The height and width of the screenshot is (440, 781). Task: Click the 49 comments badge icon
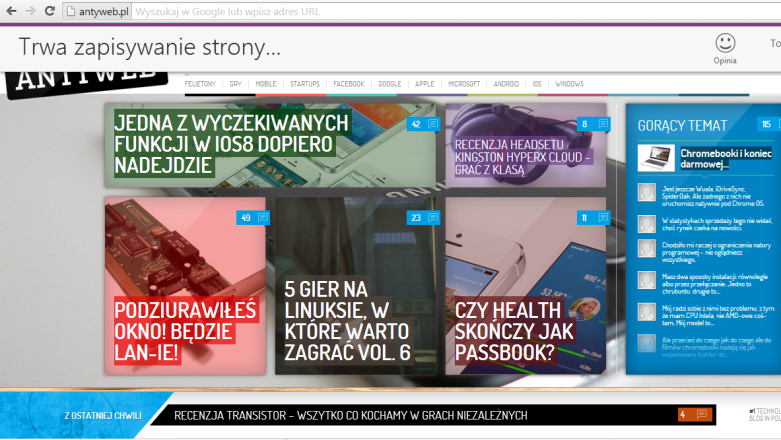point(253,218)
